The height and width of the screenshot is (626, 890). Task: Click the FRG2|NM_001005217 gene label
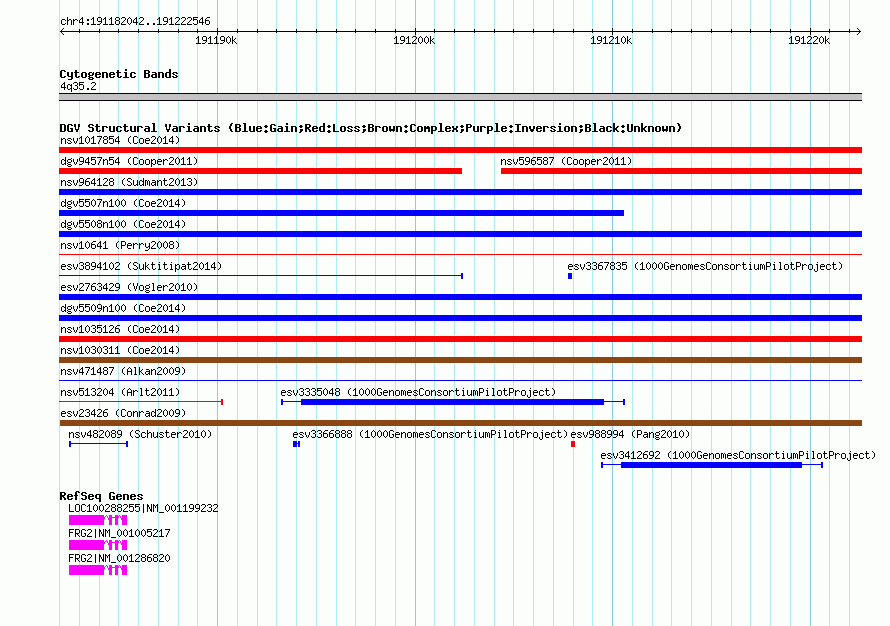pyautogui.click(x=119, y=533)
